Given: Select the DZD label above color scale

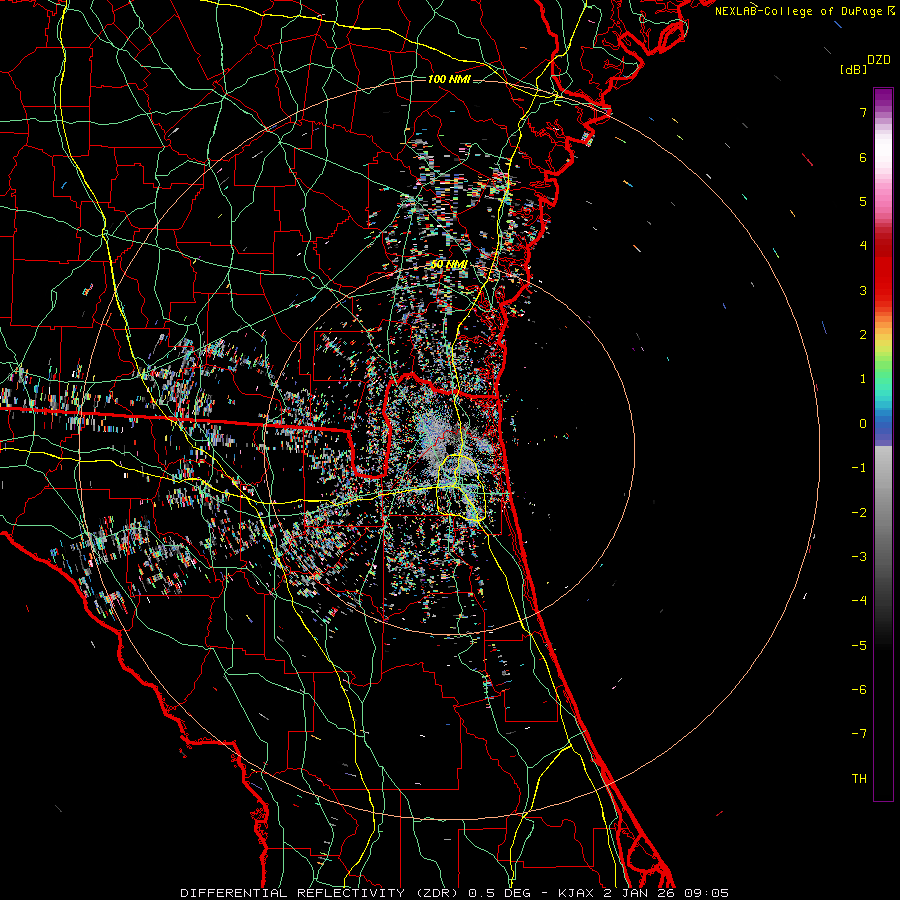Looking at the screenshot, I should (878, 59).
